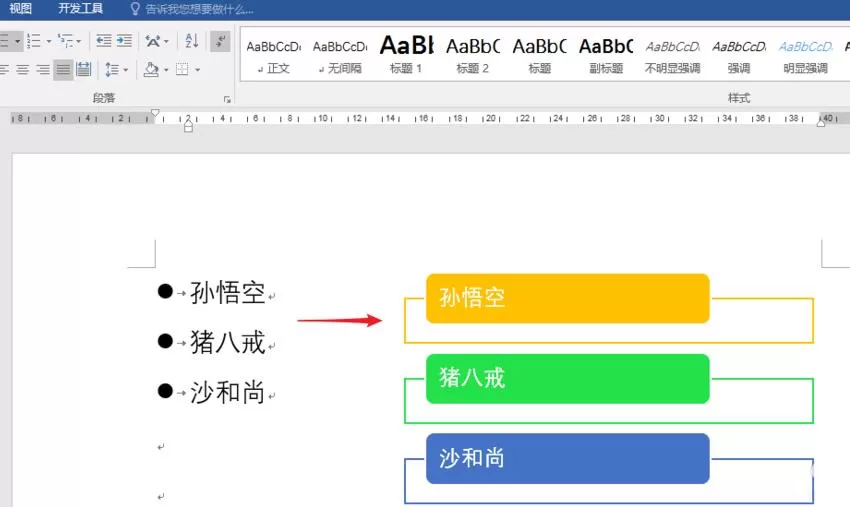The height and width of the screenshot is (507, 850).
Task: Apply distributed alignment
Action: click(83, 69)
